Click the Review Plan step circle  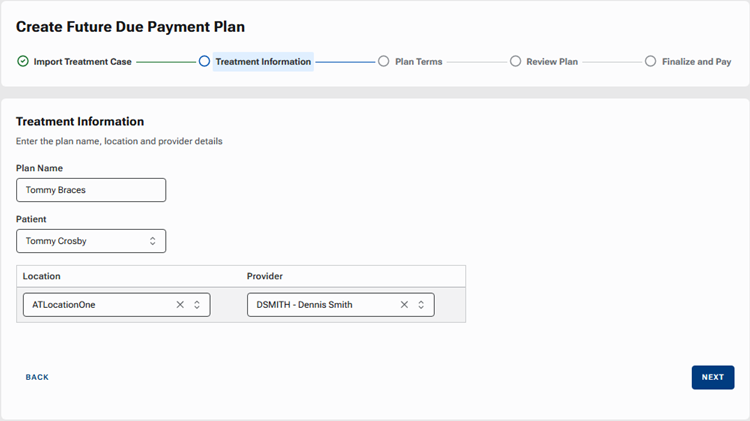click(x=516, y=62)
